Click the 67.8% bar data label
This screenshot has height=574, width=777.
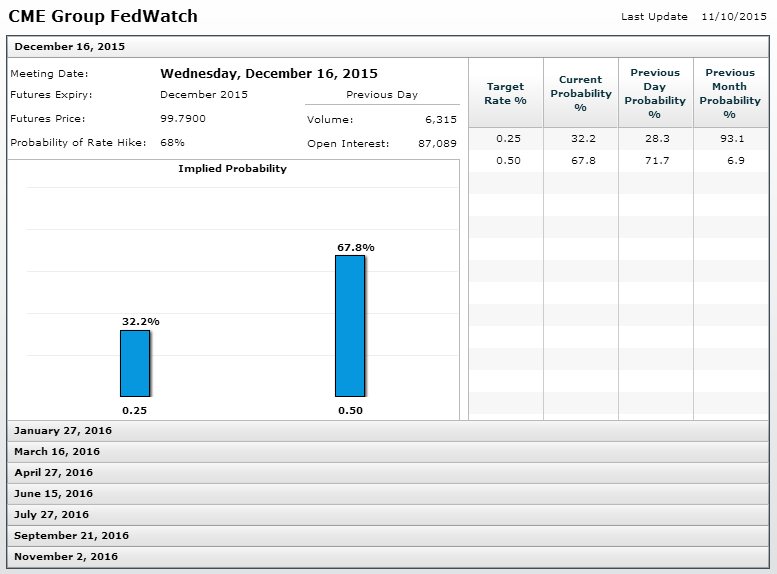click(x=356, y=247)
